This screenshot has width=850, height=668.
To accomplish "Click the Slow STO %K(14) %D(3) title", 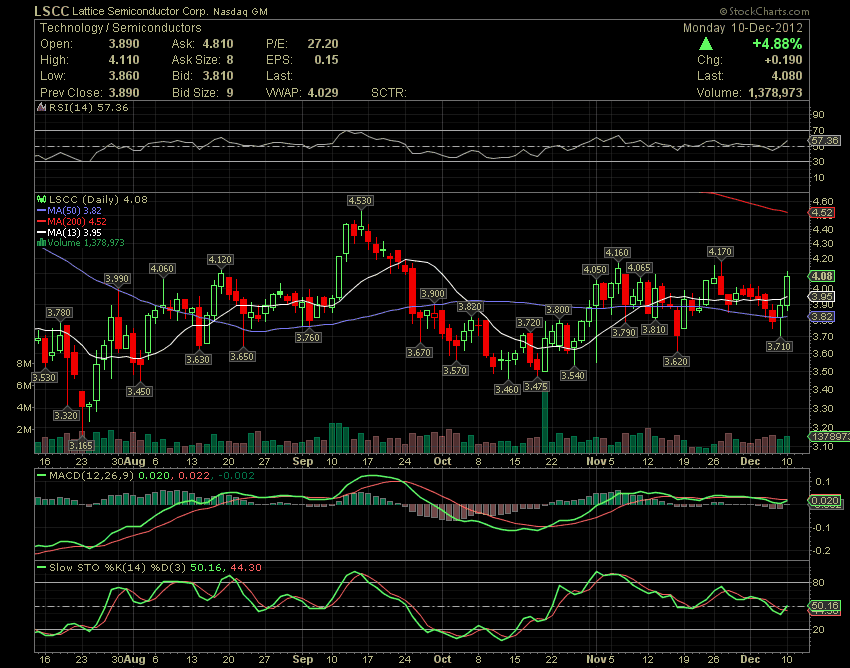I will (118, 568).
